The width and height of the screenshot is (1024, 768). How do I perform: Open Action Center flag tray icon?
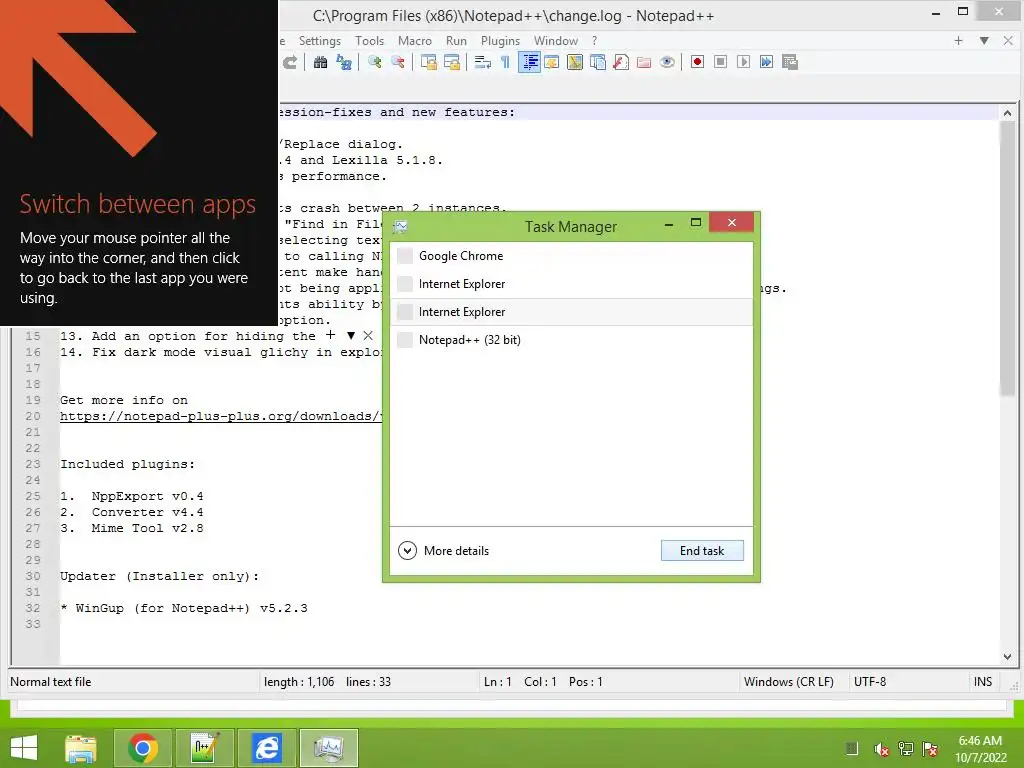(x=930, y=749)
